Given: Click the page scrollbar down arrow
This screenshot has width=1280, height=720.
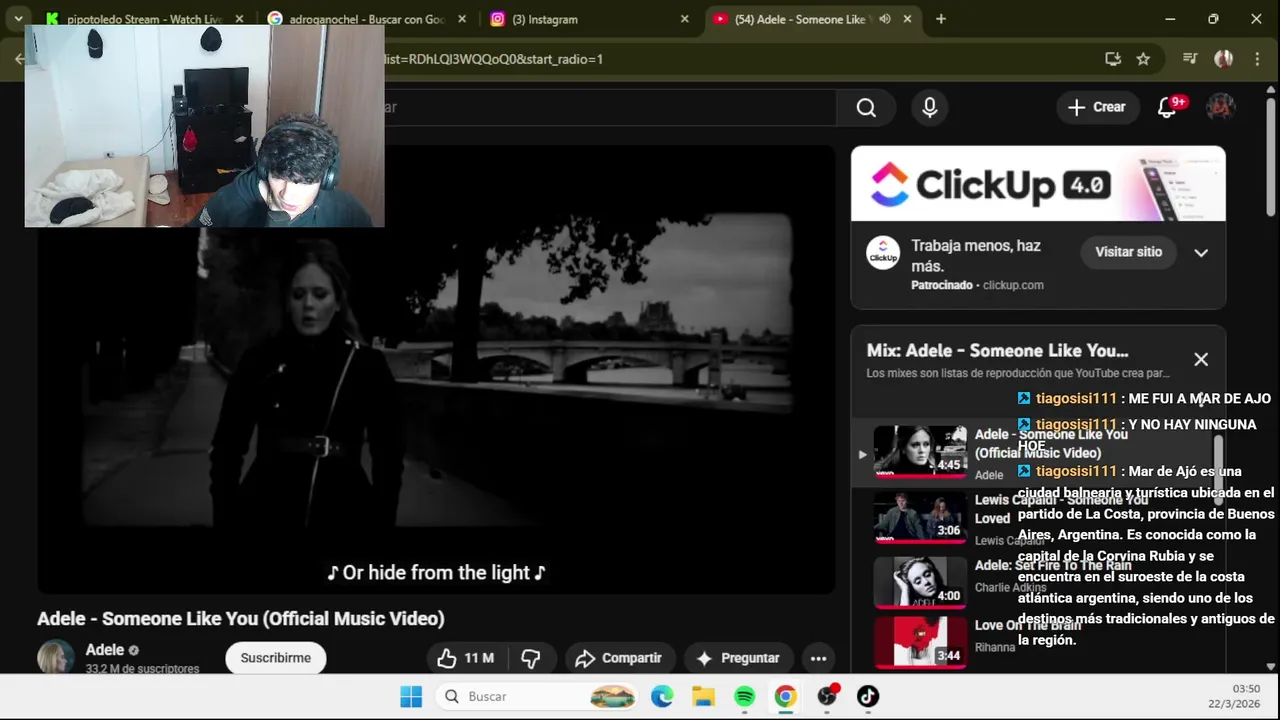Looking at the screenshot, I should (x=1271, y=667).
